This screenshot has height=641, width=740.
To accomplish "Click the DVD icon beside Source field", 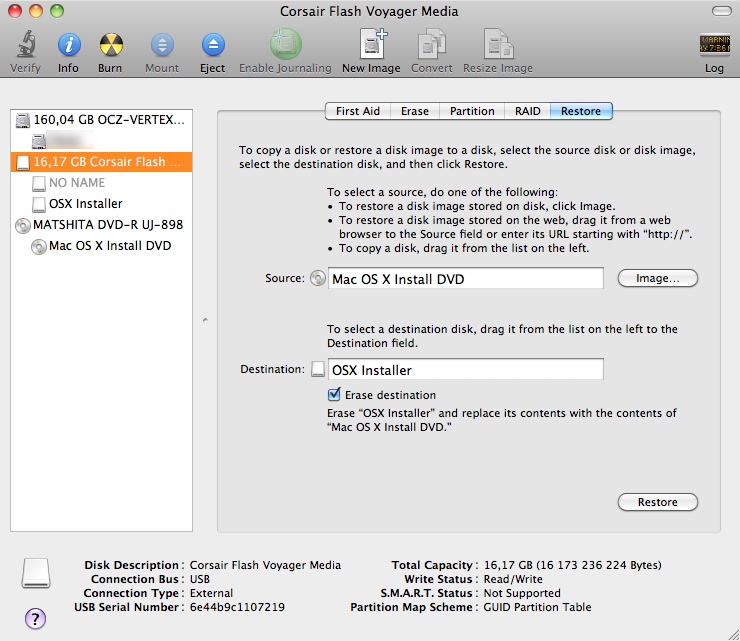I will tap(318, 278).
